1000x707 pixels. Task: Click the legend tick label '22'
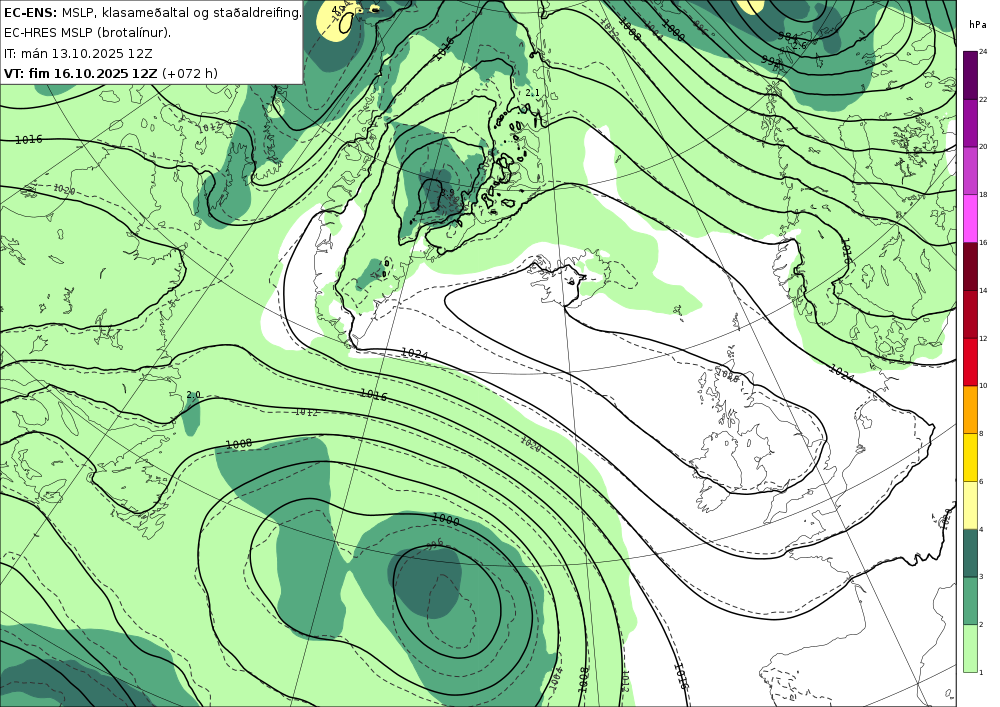click(x=983, y=99)
